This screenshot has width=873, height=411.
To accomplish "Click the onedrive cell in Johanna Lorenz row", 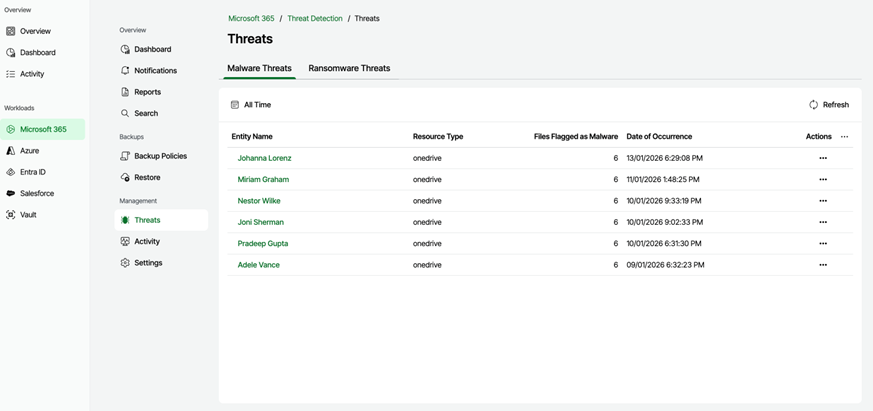I will pos(427,158).
